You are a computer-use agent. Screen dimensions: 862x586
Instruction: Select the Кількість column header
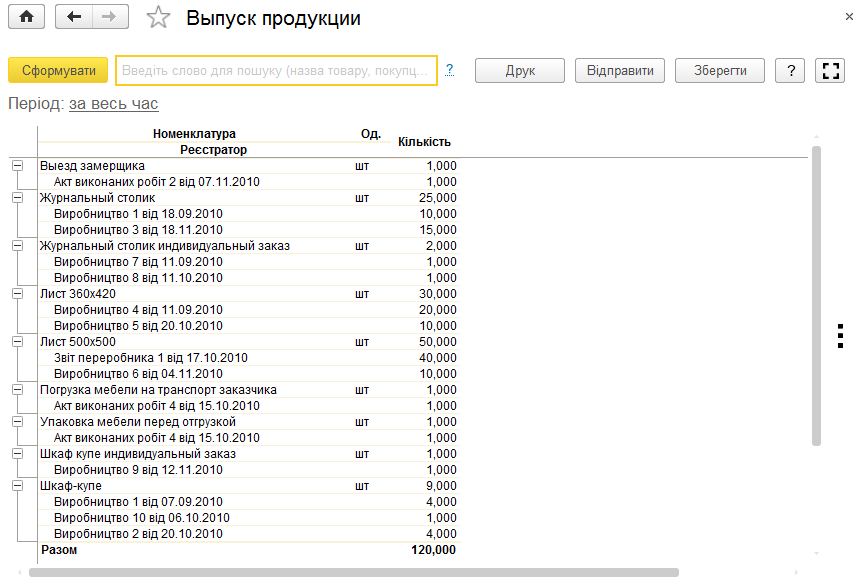[x=424, y=142]
